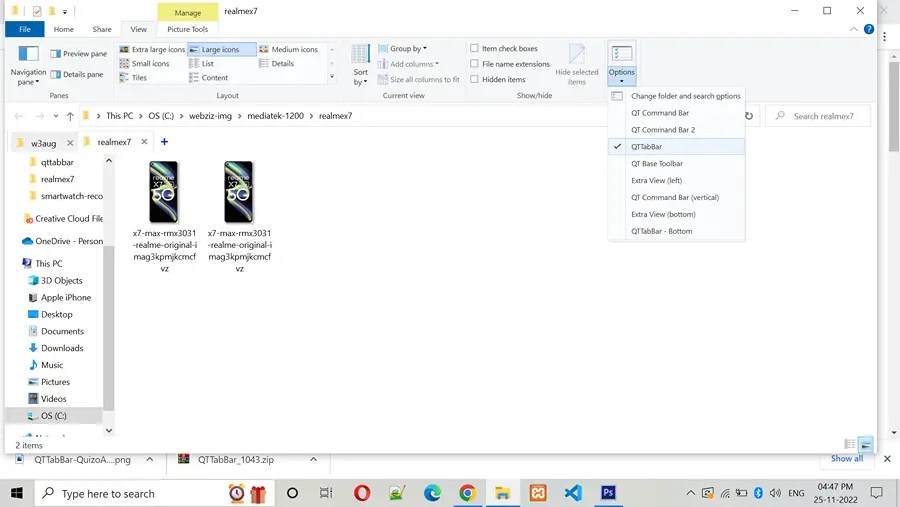Click Size all columns to fit
The width and height of the screenshot is (900, 507).
pos(418,79)
